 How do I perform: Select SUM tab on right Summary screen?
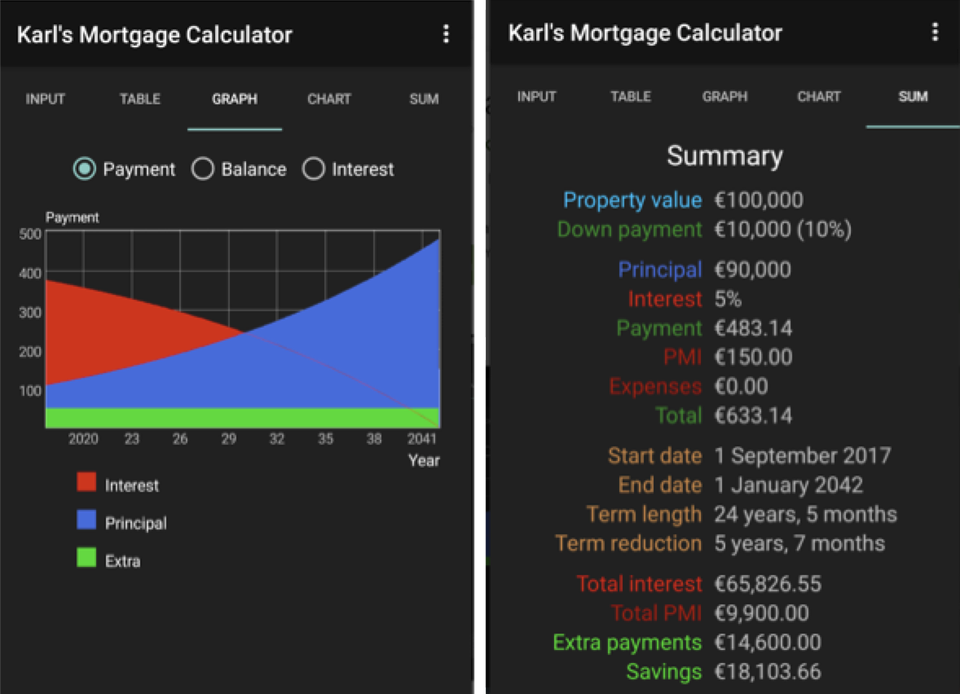pos(913,97)
